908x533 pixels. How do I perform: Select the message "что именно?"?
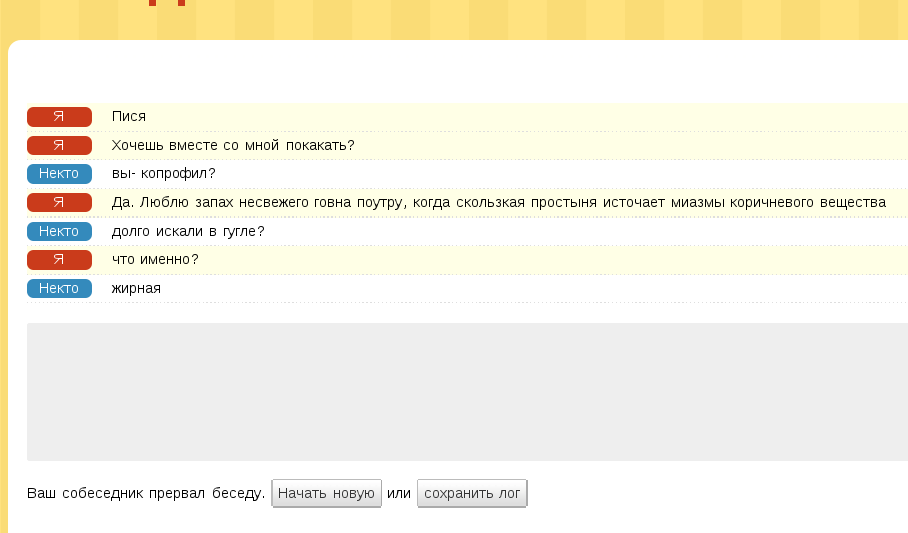[155, 260]
